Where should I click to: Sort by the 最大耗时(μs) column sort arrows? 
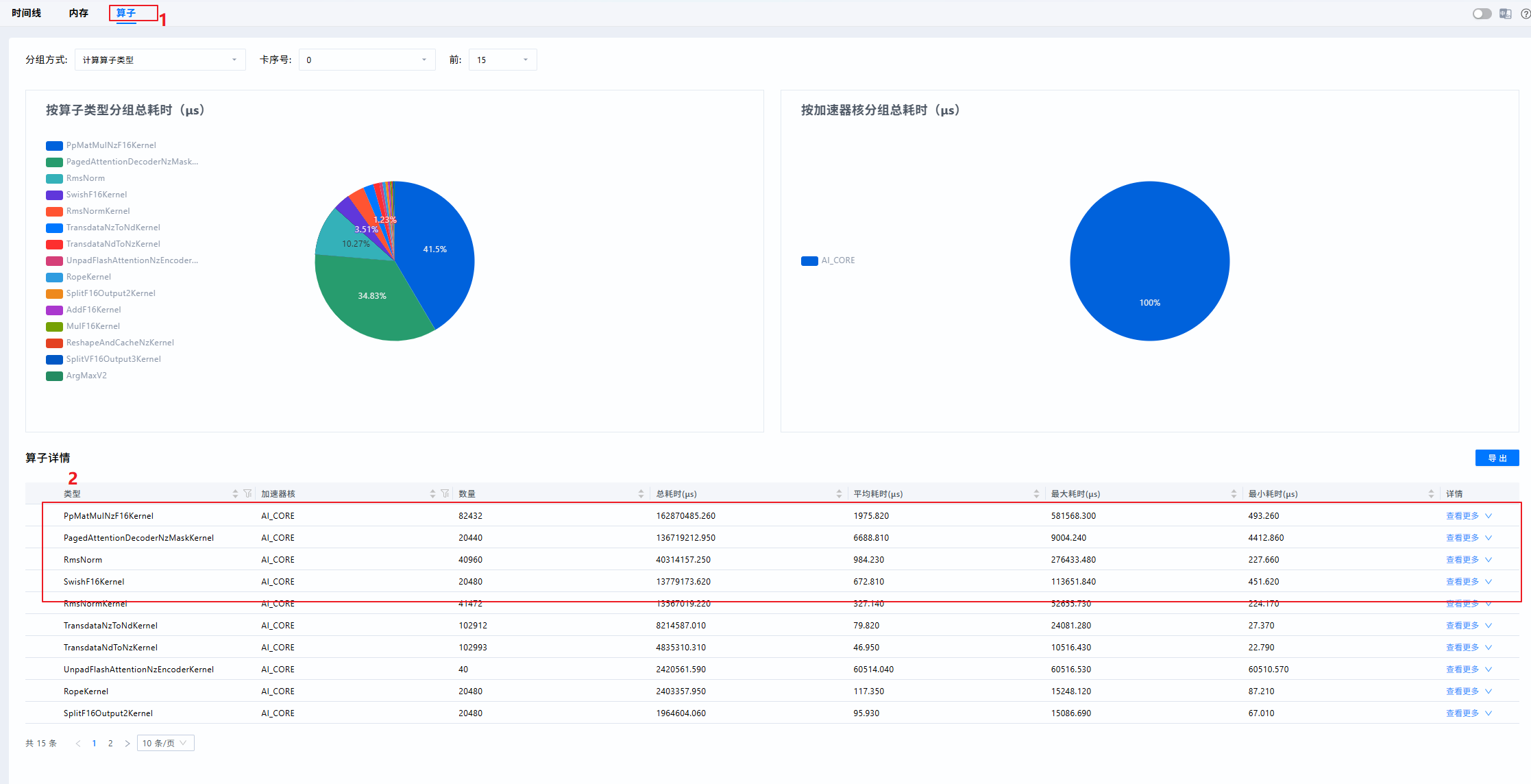[x=1234, y=493]
